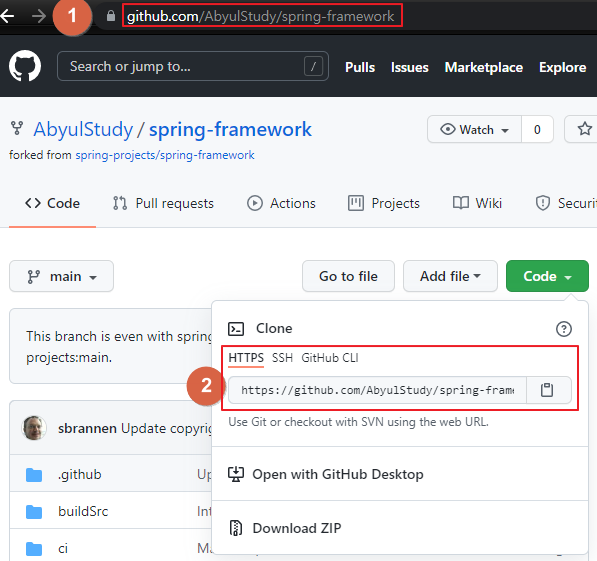The width and height of the screenshot is (597, 561).
Task: Click the browser forward arrow
Action: [x=38, y=16]
